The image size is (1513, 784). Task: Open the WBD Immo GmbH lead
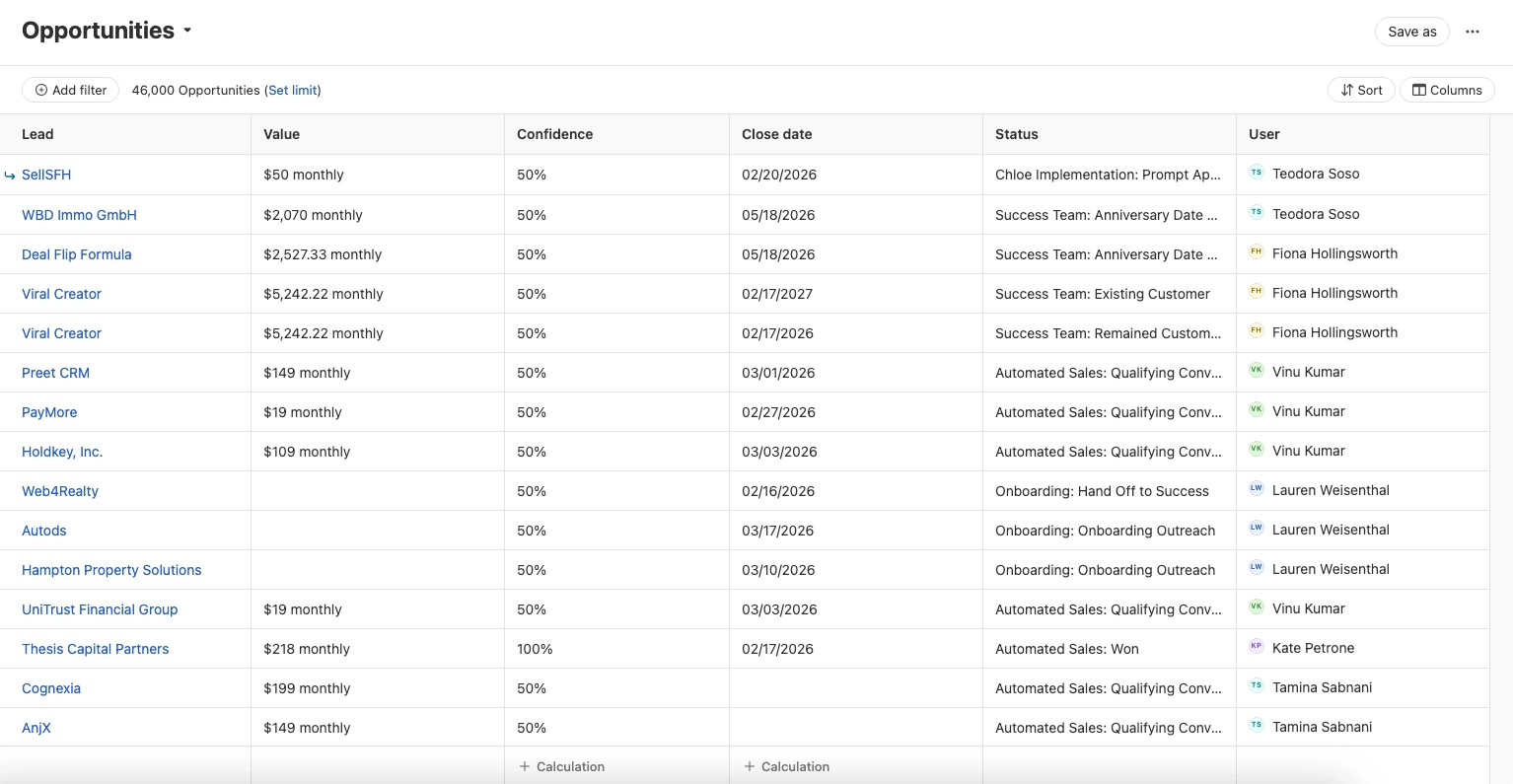[79, 215]
